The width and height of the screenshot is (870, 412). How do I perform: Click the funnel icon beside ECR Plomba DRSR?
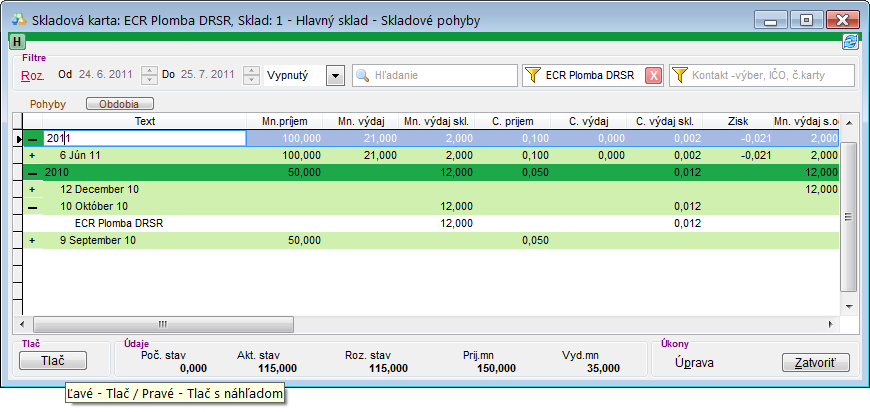coord(533,75)
